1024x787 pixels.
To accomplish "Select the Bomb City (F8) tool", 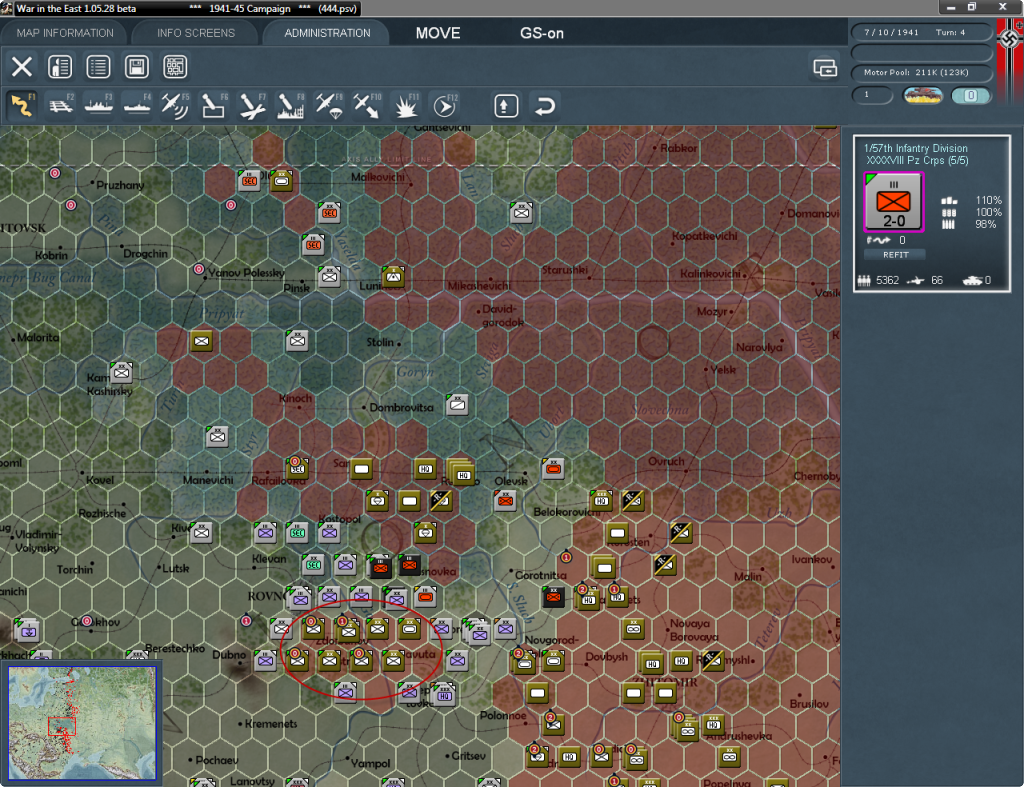I will click(x=290, y=106).
